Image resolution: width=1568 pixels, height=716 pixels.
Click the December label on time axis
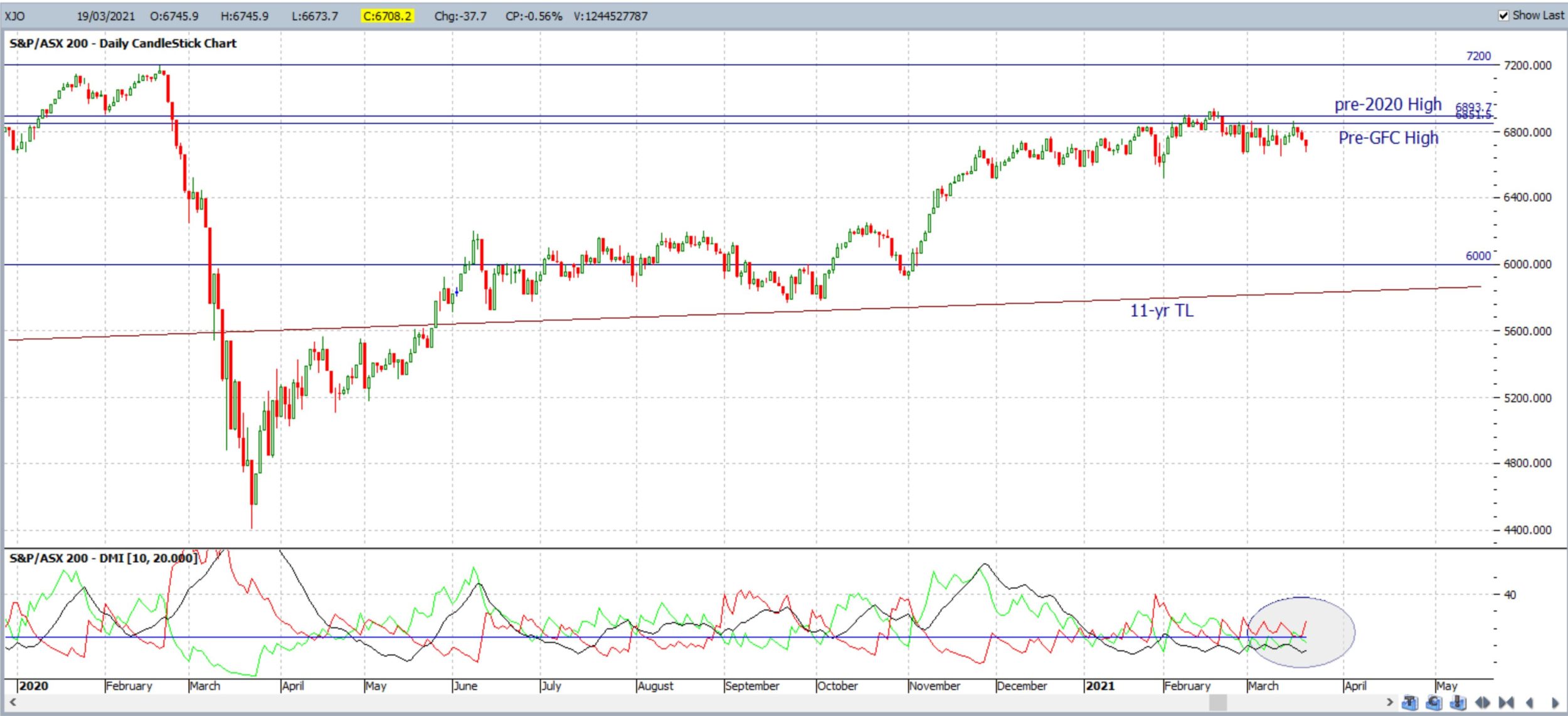[1022, 686]
